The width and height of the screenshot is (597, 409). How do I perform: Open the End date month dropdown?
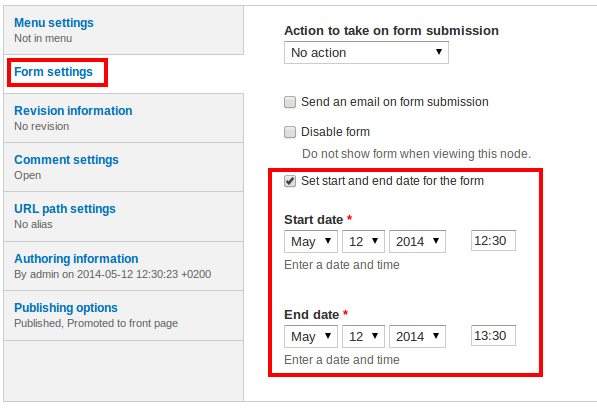tap(311, 337)
